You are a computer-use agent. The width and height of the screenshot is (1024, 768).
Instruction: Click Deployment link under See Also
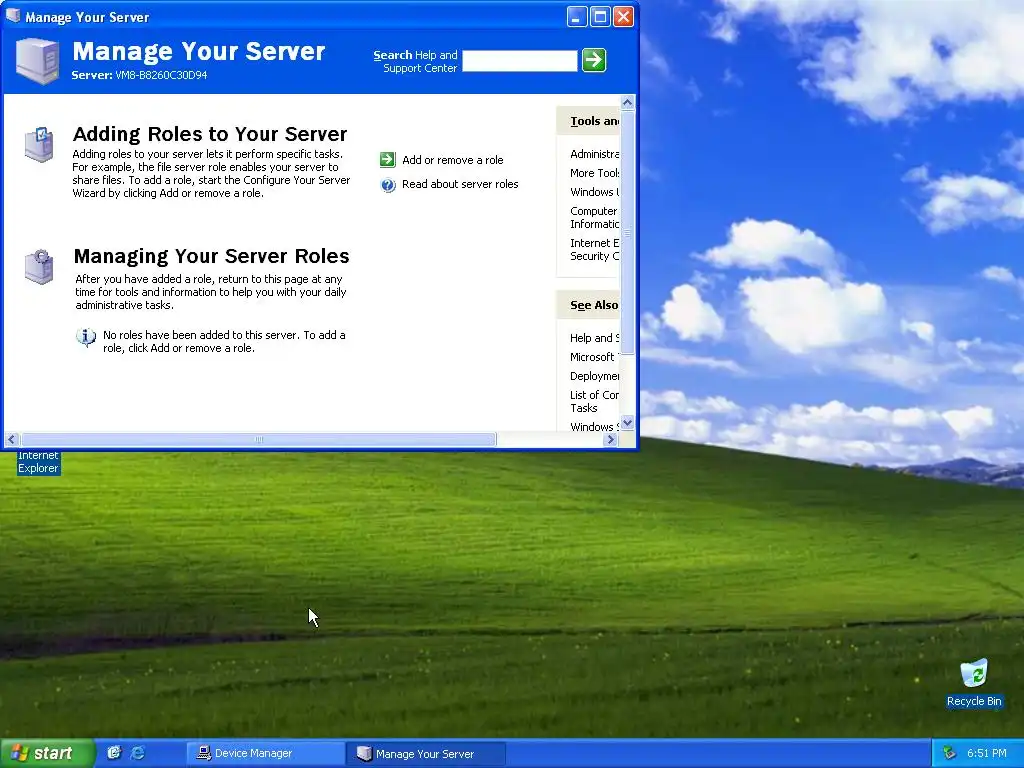click(594, 376)
